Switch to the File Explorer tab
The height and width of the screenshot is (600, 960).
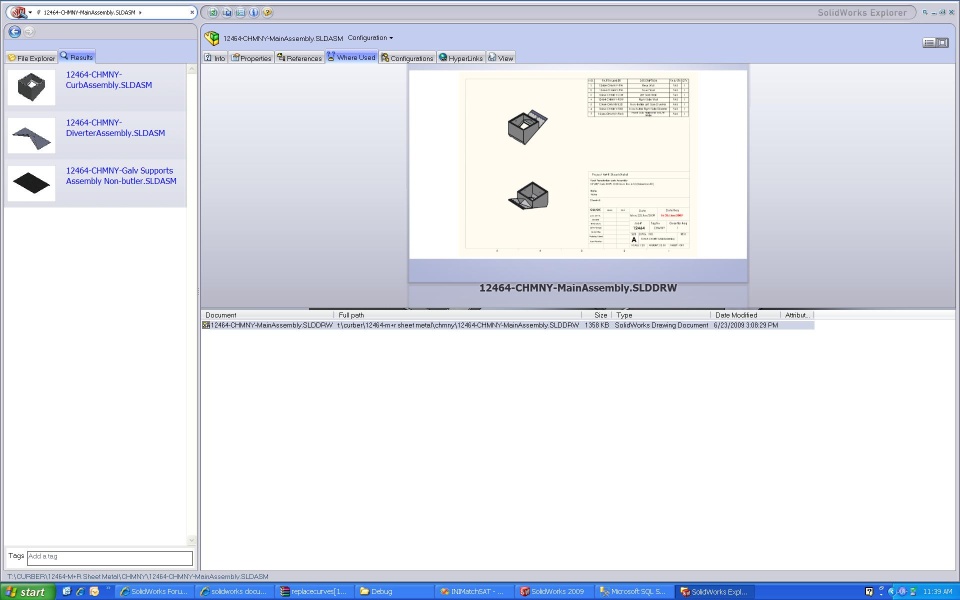(x=32, y=58)
